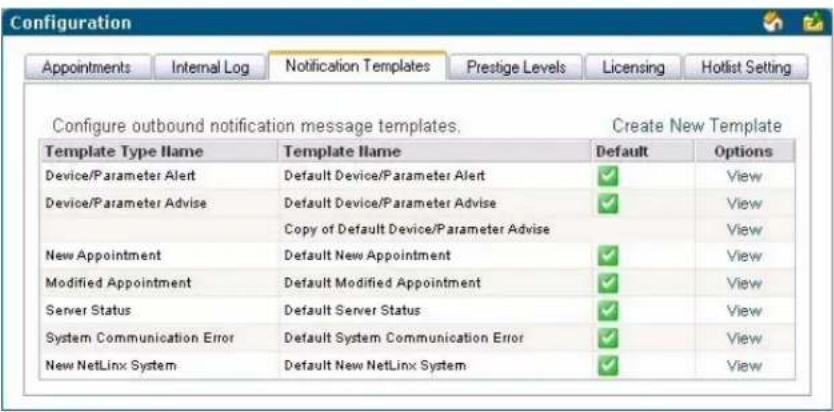Click 'Default Device/Parameter Advise' template name
Screen dimensions: 834x412
[390, 203]
